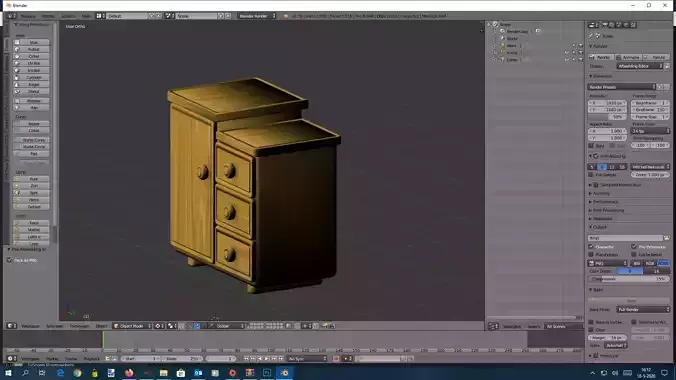Toggle the Border render checkbox

coord(592,146)
